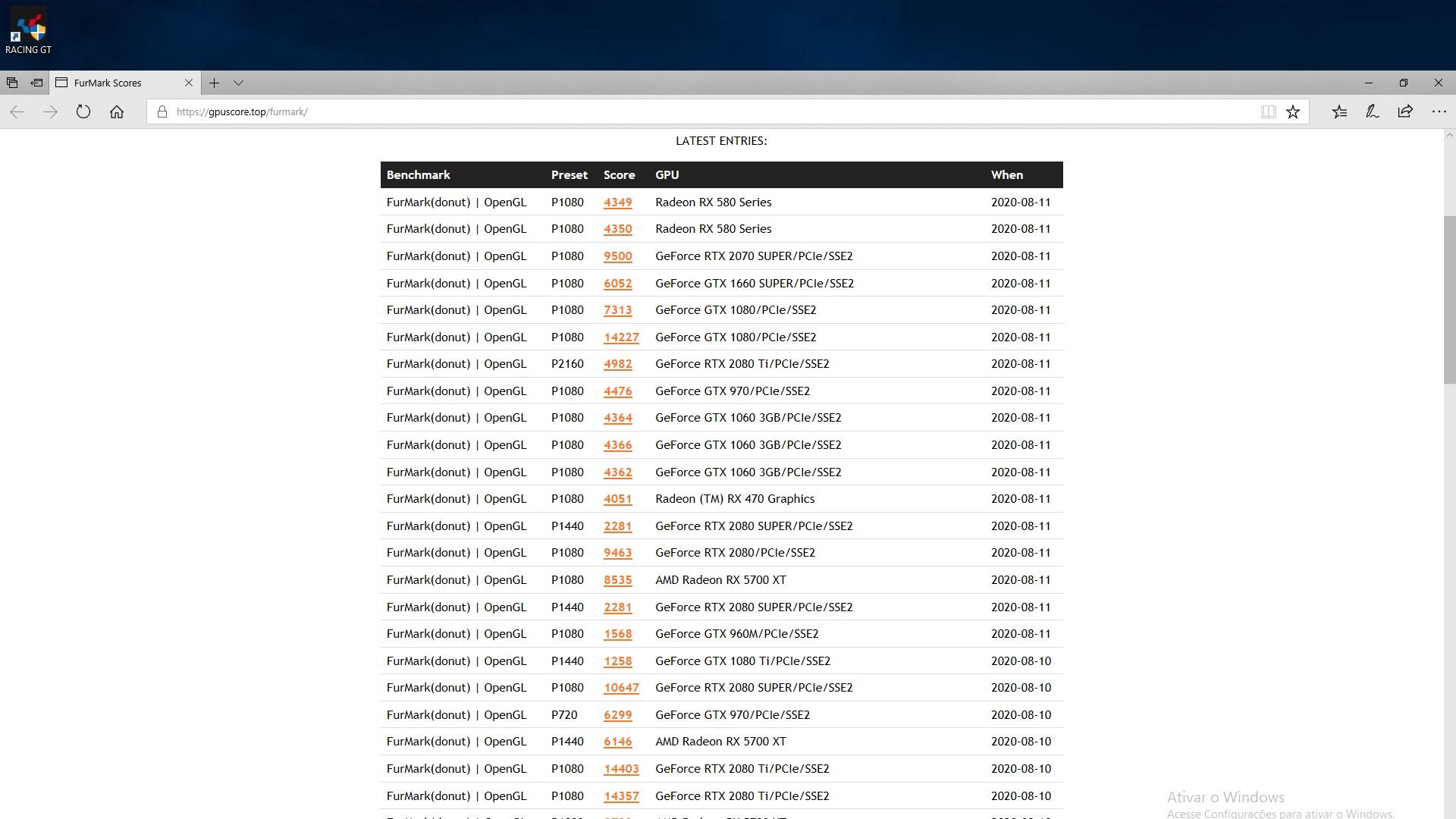This screenshot has height=819, width=1456.
Task: Open score 6052 for GTX 1660 SUPER
Action: [x=617, y=284]
